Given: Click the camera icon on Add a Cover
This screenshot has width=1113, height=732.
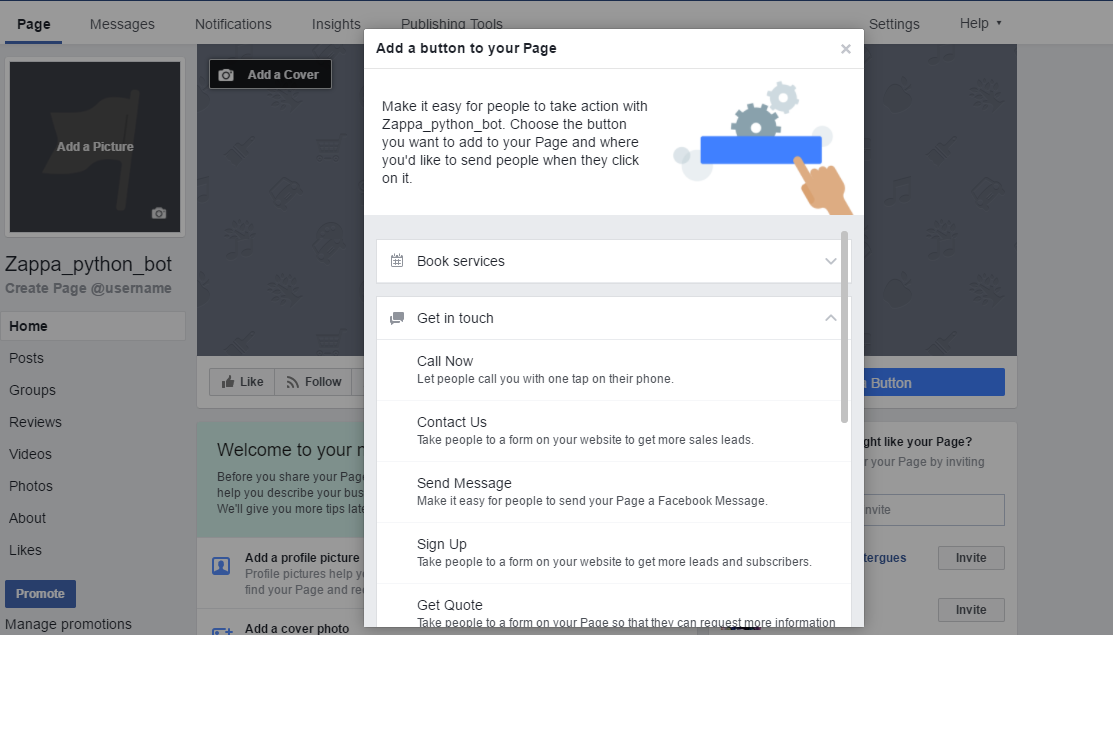Looking at the screenshot, I should (x=226, y=75).
